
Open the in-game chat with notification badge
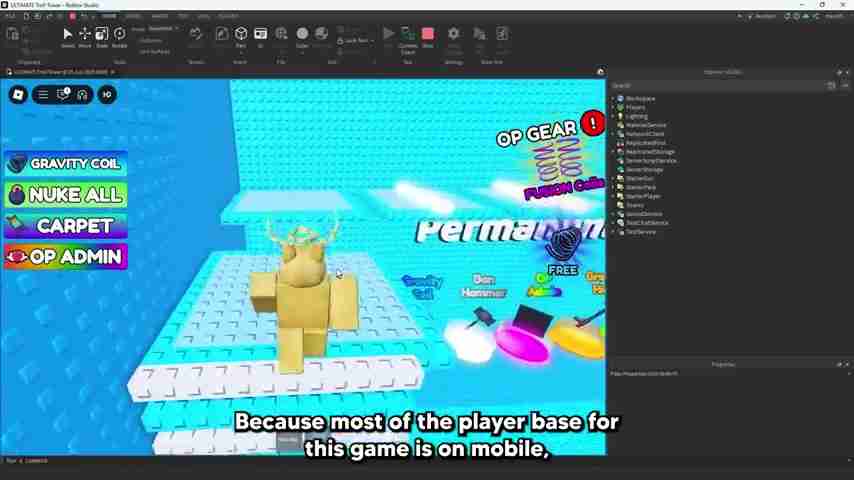coord(63,94)
